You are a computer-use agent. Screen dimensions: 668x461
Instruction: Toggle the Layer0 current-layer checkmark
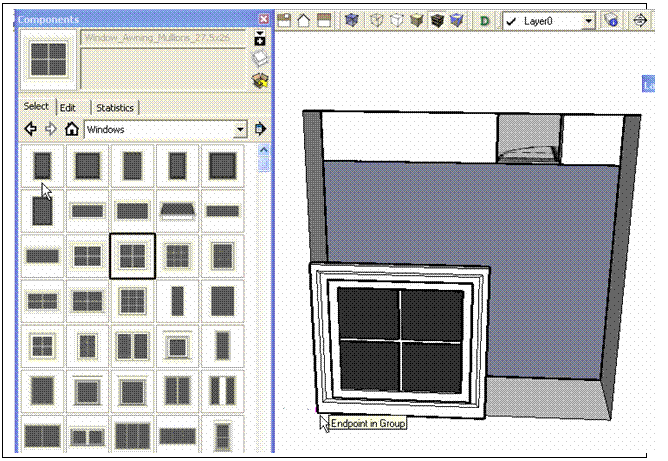[x=512, y=20]
